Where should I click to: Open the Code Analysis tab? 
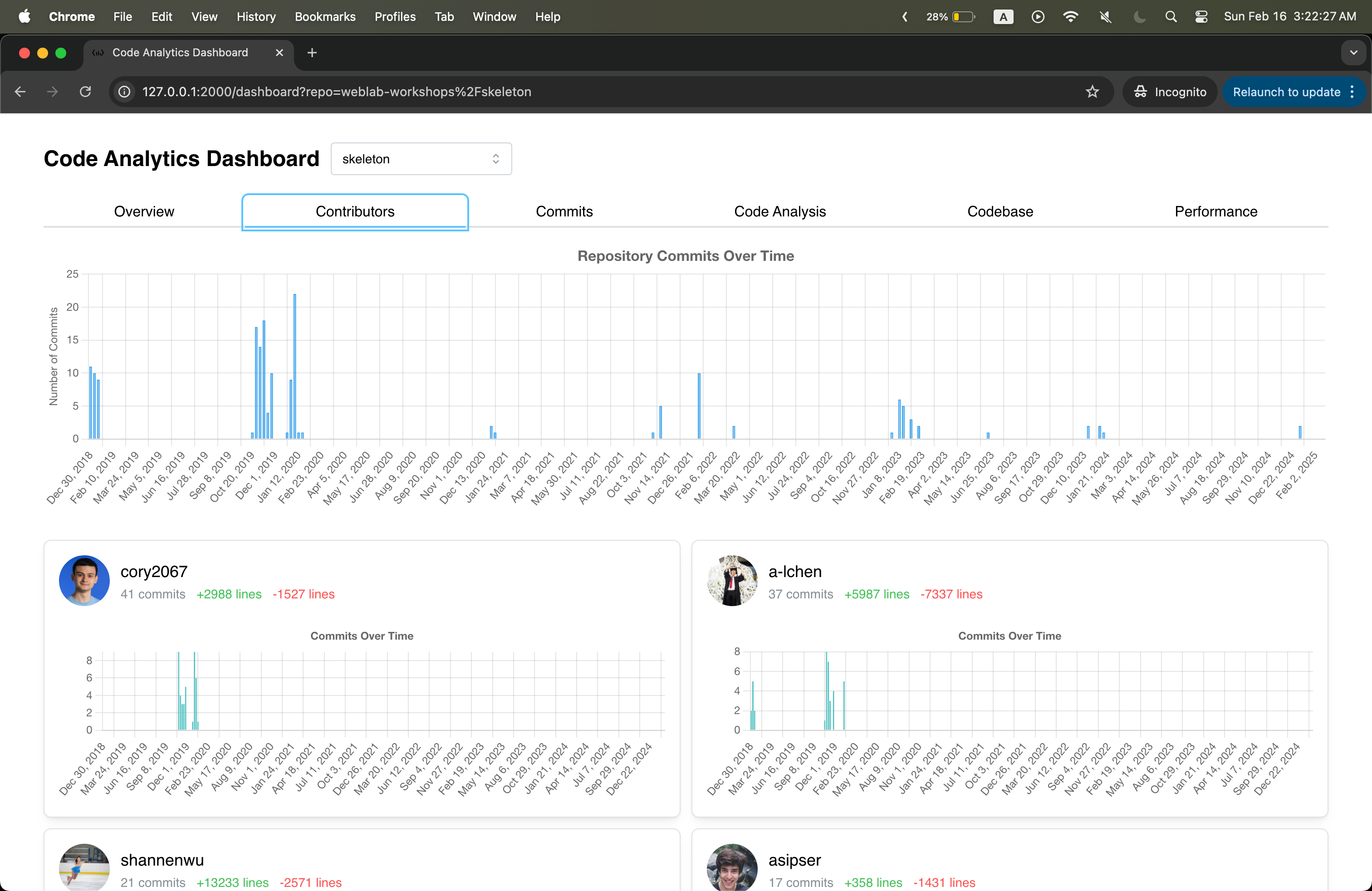pos(779,211)
